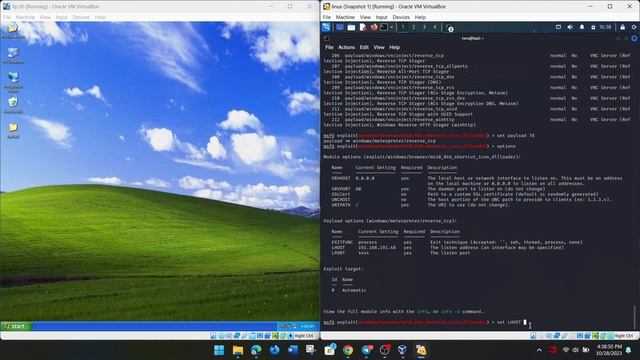
Task: Open Microsoft Store from the taskbar
Action: click(x=330, y=350)
